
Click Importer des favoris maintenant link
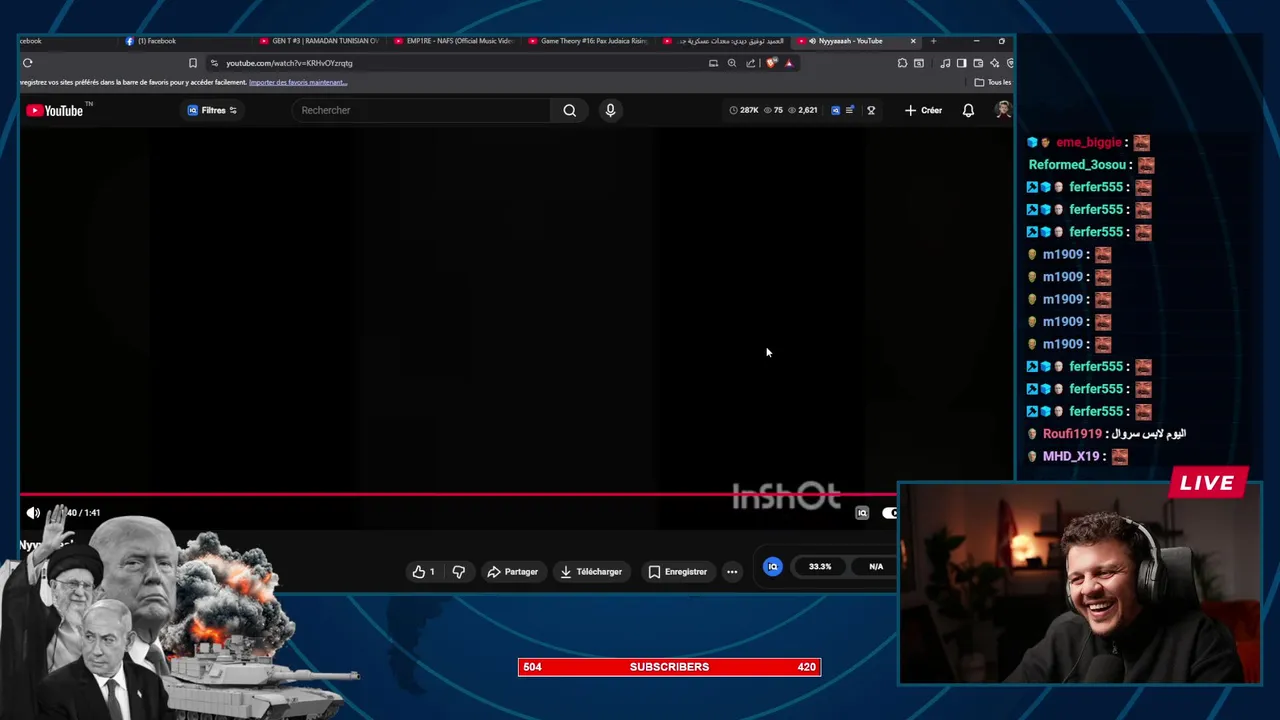pos(298,82)
